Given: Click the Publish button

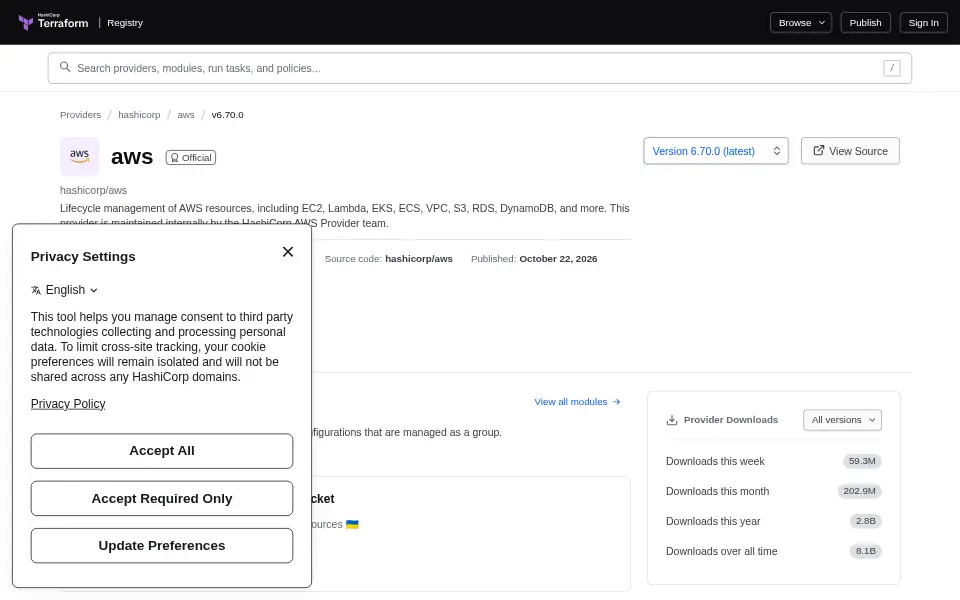Looking at the screenshot, I should (x=865, y=23).
